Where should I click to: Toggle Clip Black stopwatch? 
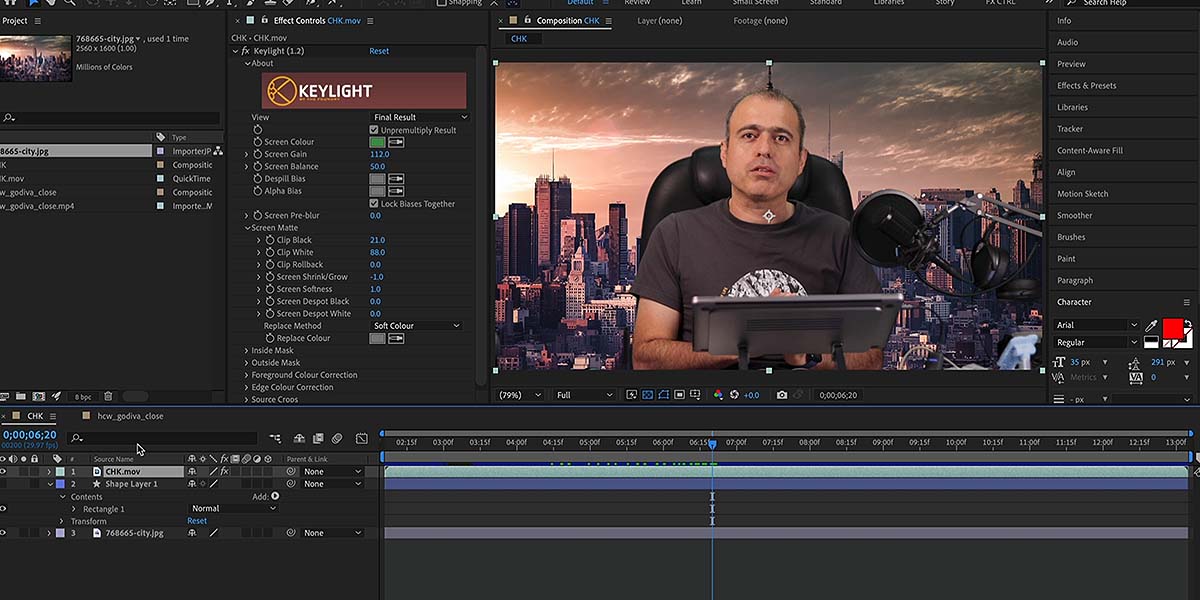pos(270,240)
